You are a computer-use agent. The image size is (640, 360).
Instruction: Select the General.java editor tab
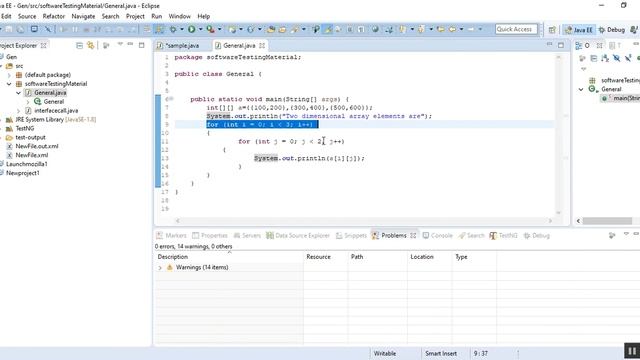coord(239,46)
